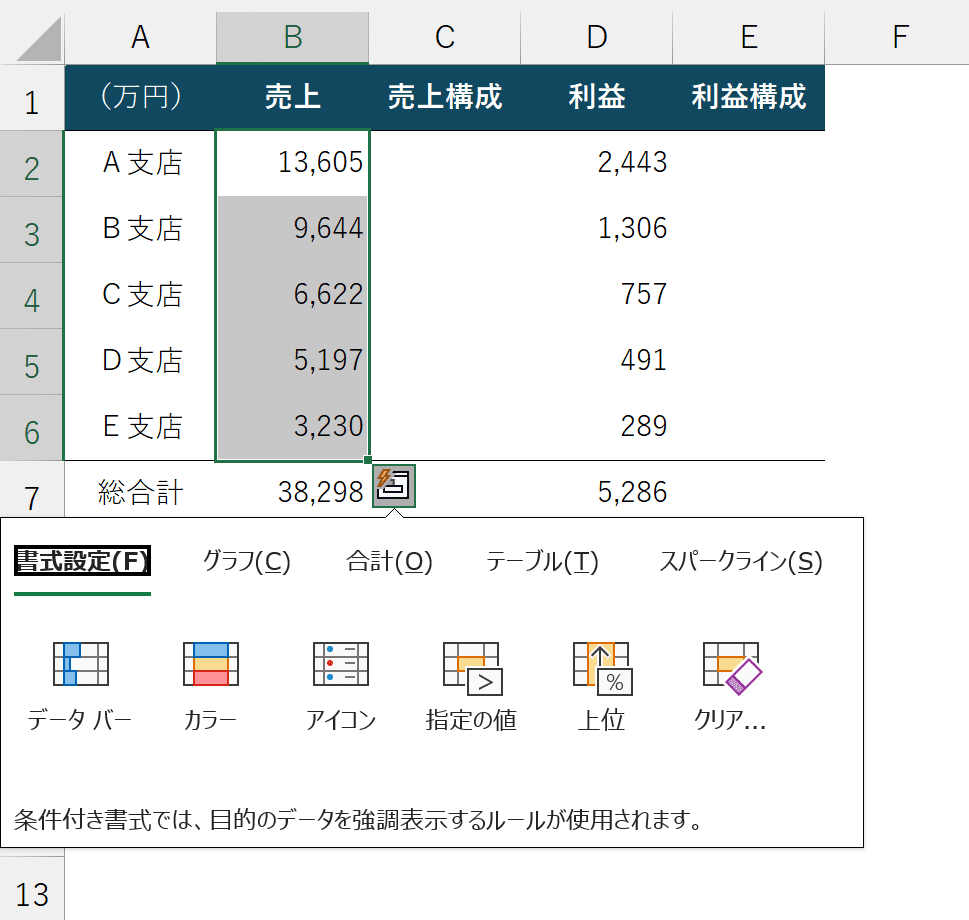Select row 3 header

pos(32,230)
